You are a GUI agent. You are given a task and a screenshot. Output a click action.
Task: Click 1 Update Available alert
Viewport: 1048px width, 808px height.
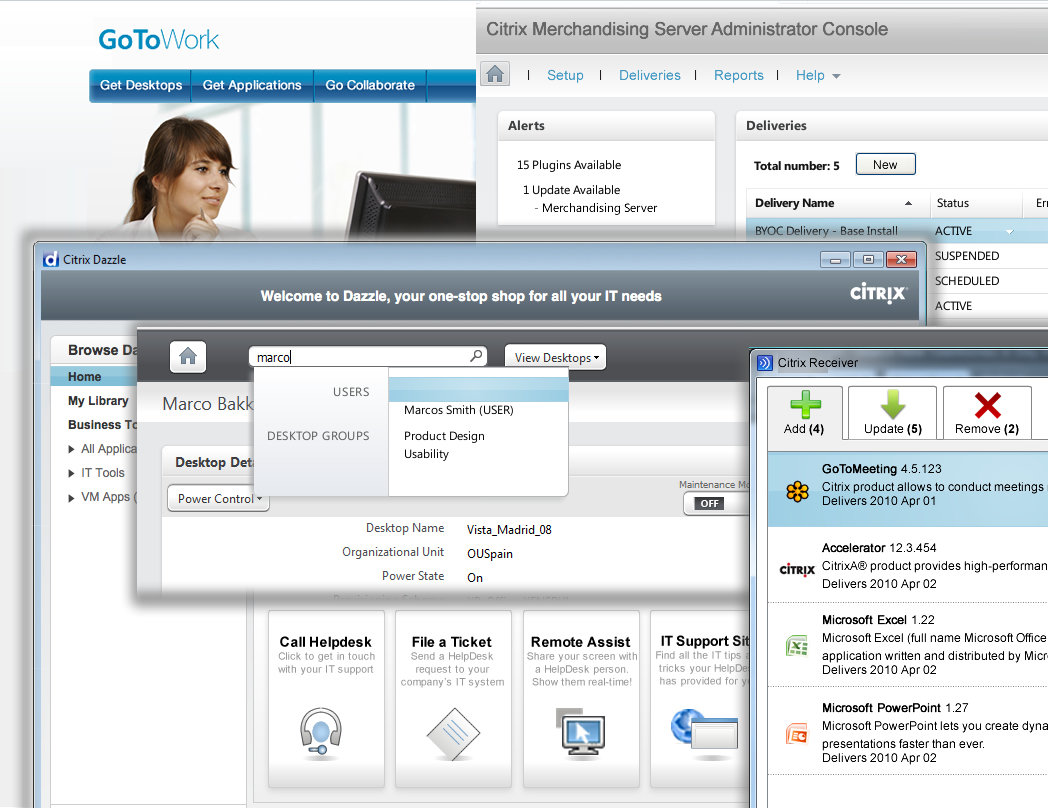tap(571, 190)
